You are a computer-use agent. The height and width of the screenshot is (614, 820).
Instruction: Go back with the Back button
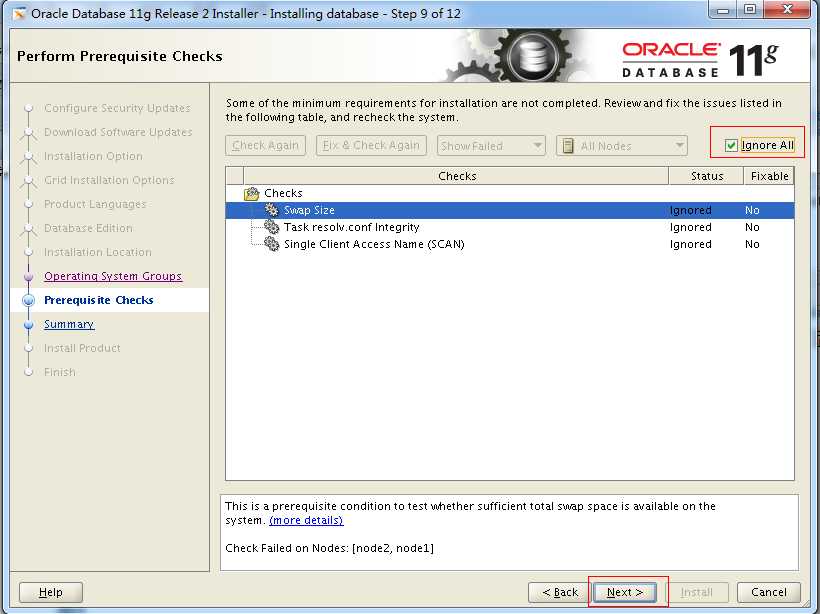(560, 592)
